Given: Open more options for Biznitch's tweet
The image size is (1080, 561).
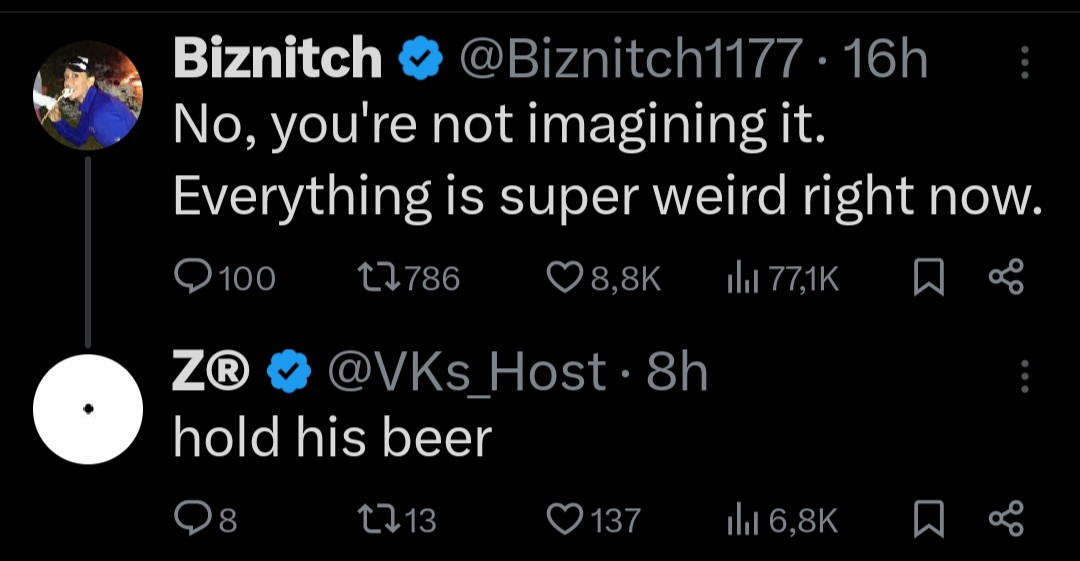Looking at the screenshot, I should click(x=1023, y=63).
